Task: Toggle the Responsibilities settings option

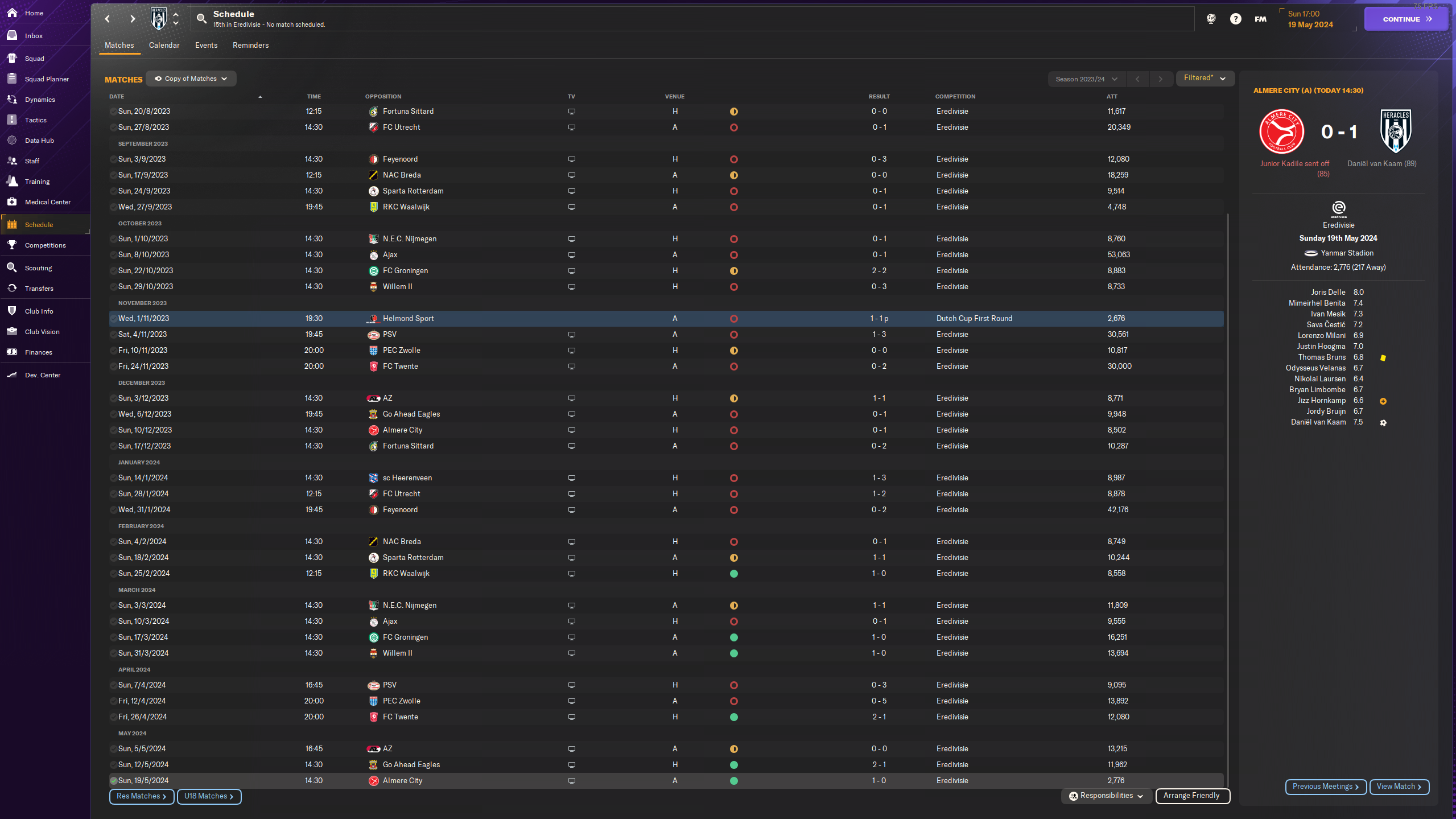Action: (1106, 795)
